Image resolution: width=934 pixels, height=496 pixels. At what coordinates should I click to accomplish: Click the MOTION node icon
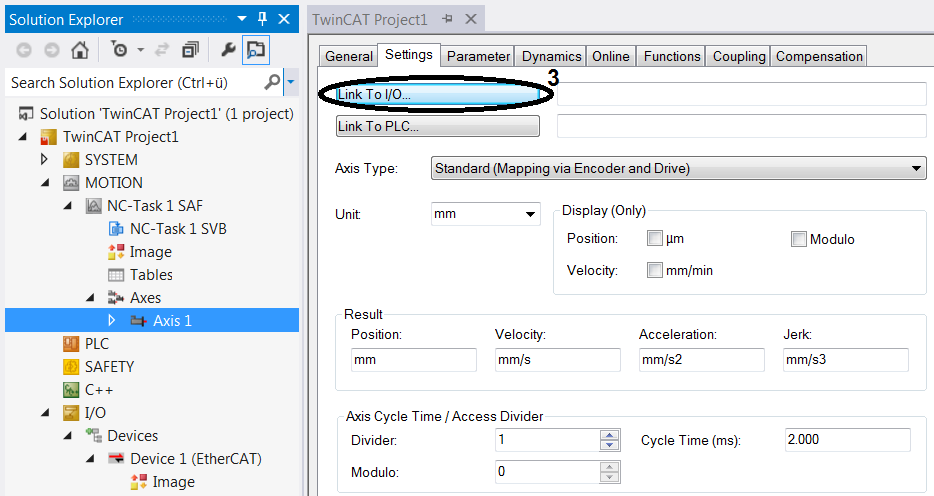tap(71, 183)
